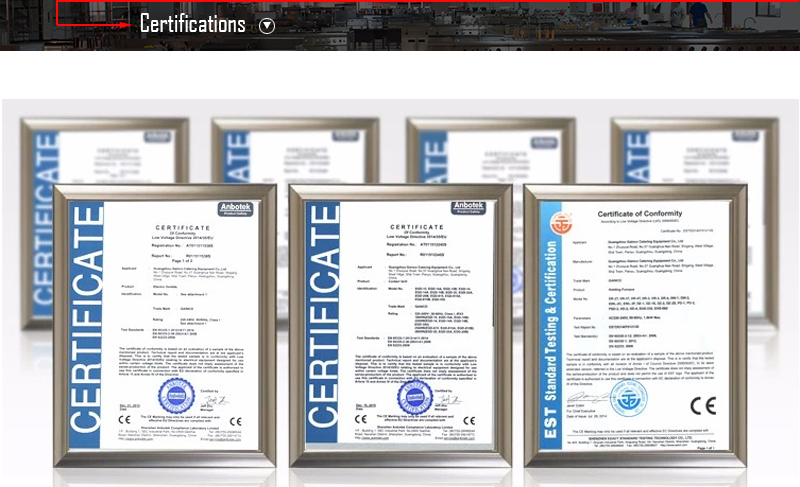800x487 pixels.
Task: Click 'CERTIFICATE' heading on middle front certificate
Action: (x=417, y=227)
